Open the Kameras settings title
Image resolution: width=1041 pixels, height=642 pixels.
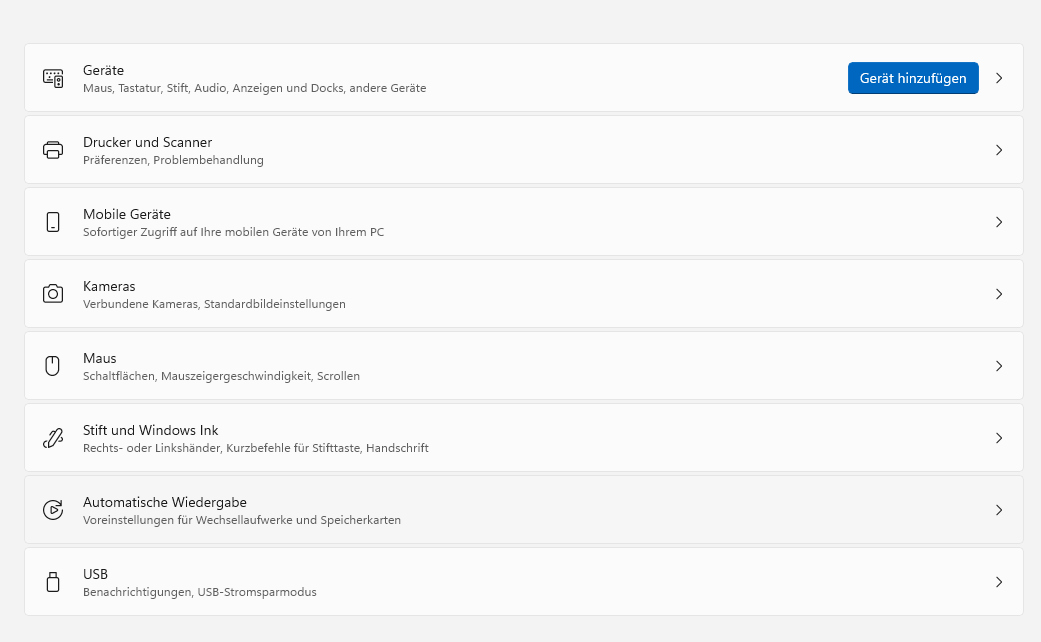(109, 286)
